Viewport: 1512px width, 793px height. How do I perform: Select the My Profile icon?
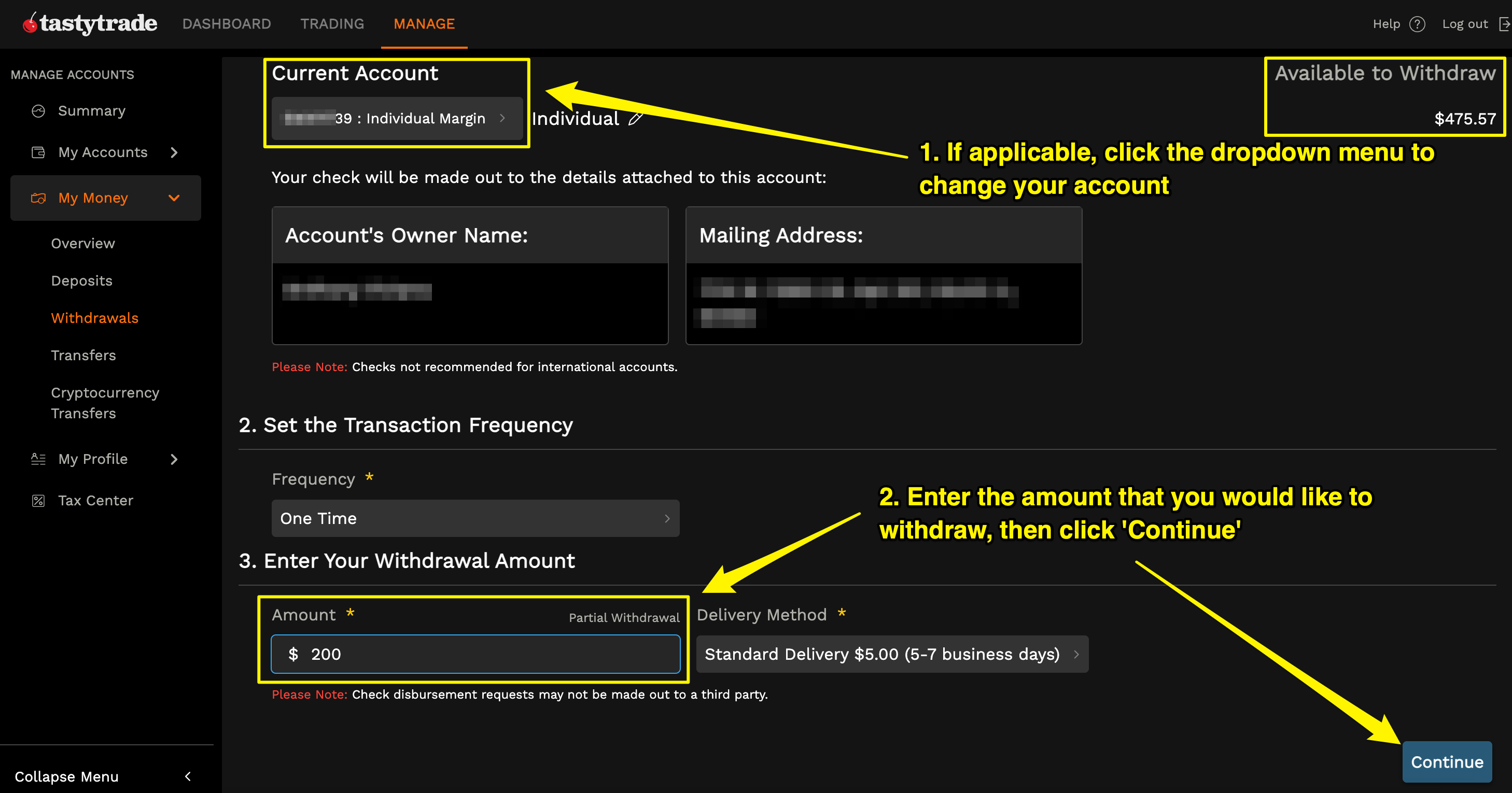[x=38, y=459]
